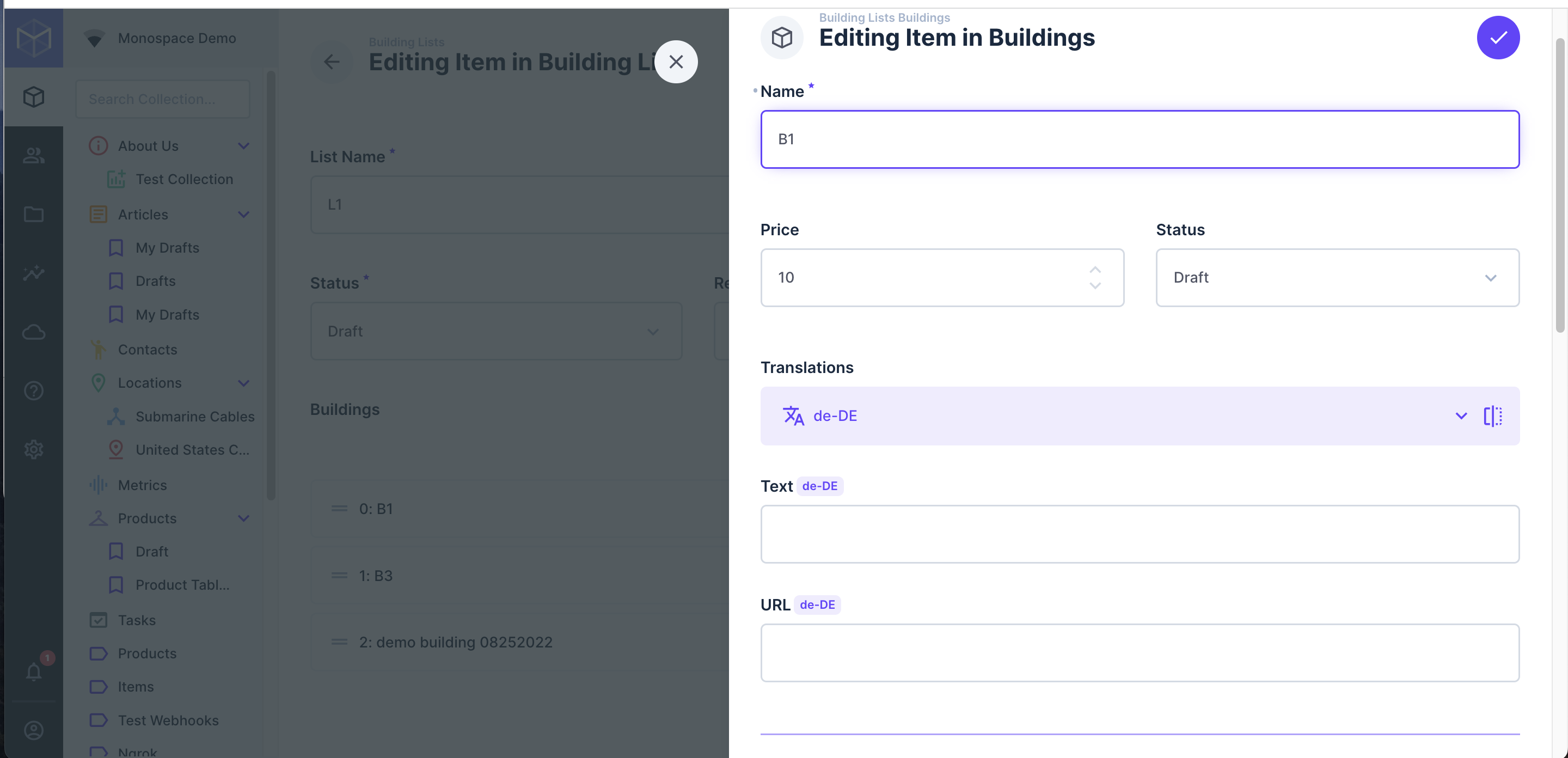Select Test Webhooks in the sidebar

pos(168,720)
